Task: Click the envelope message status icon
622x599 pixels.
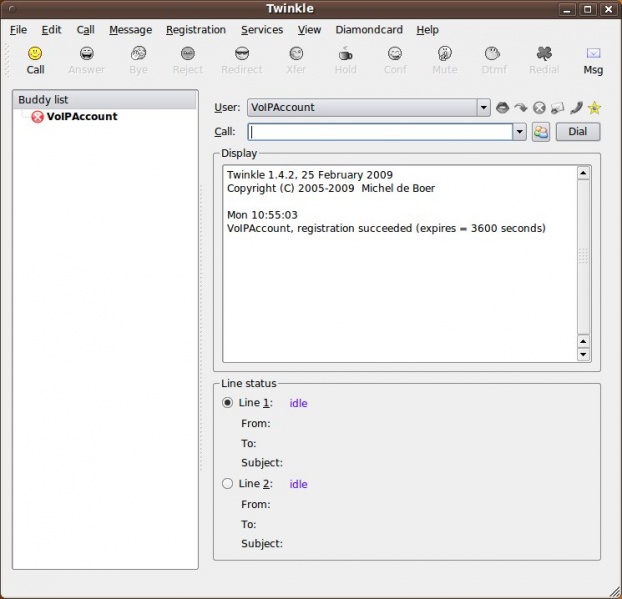Action: (x=557, y=108)
